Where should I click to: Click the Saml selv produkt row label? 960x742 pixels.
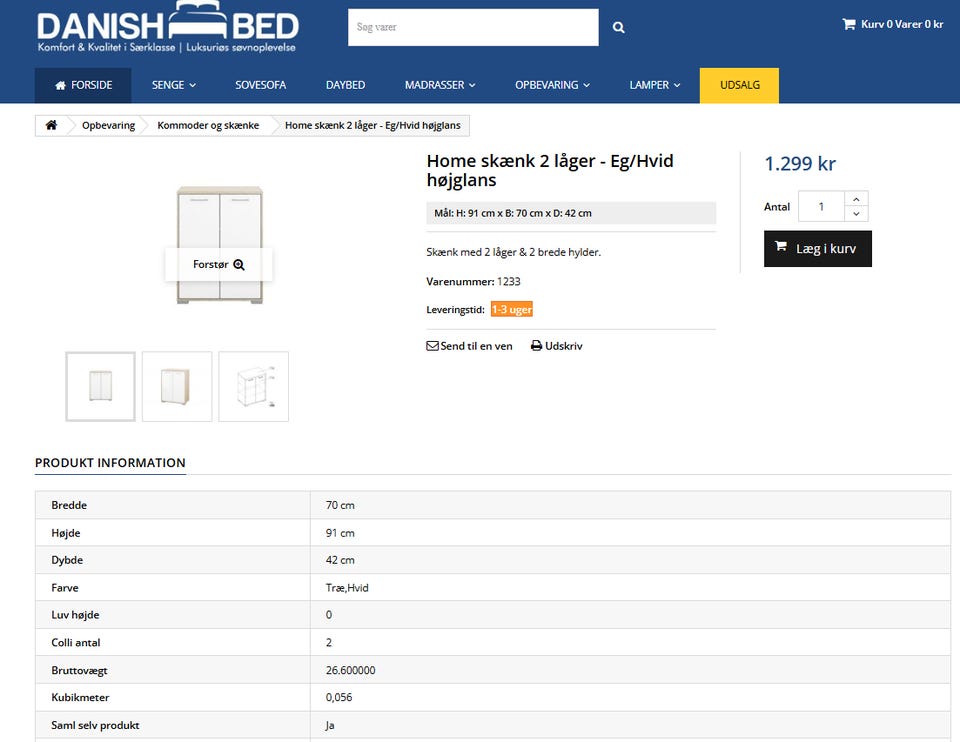[x=96, y=725]
